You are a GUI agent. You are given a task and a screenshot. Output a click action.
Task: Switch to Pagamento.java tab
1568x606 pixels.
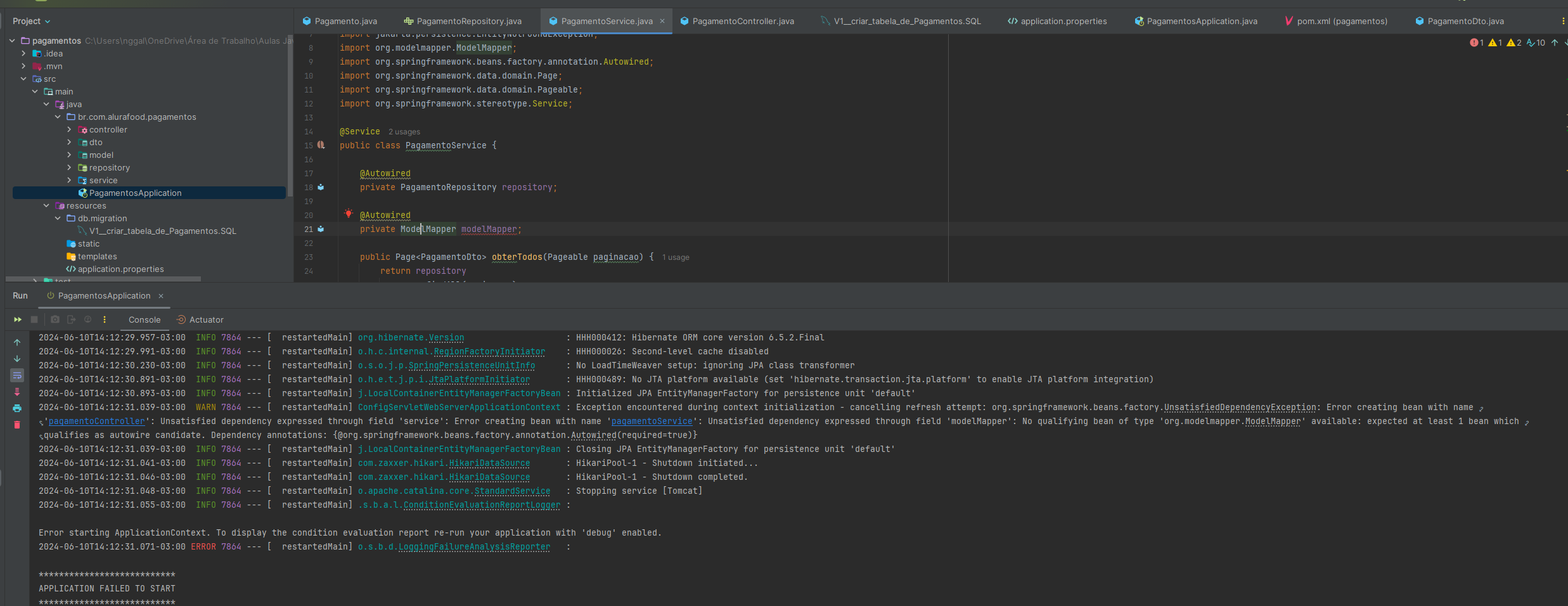(340, 21)
